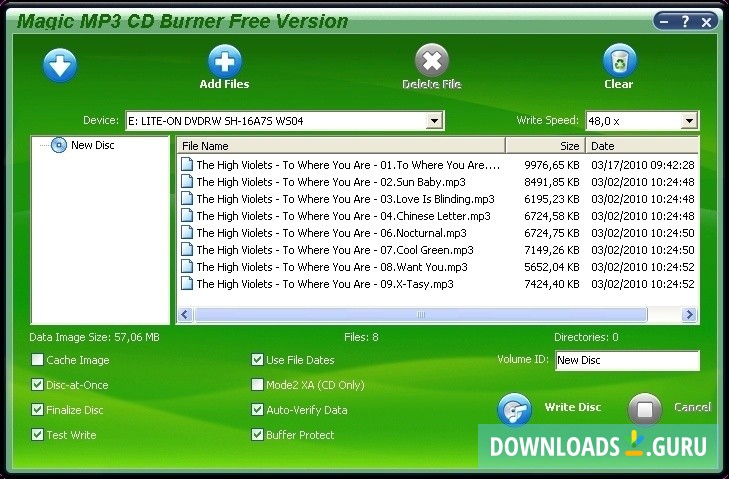Toggle the Disc-at-Once checkbox
Screen dimensions: 729x479
tap(37, 385)
